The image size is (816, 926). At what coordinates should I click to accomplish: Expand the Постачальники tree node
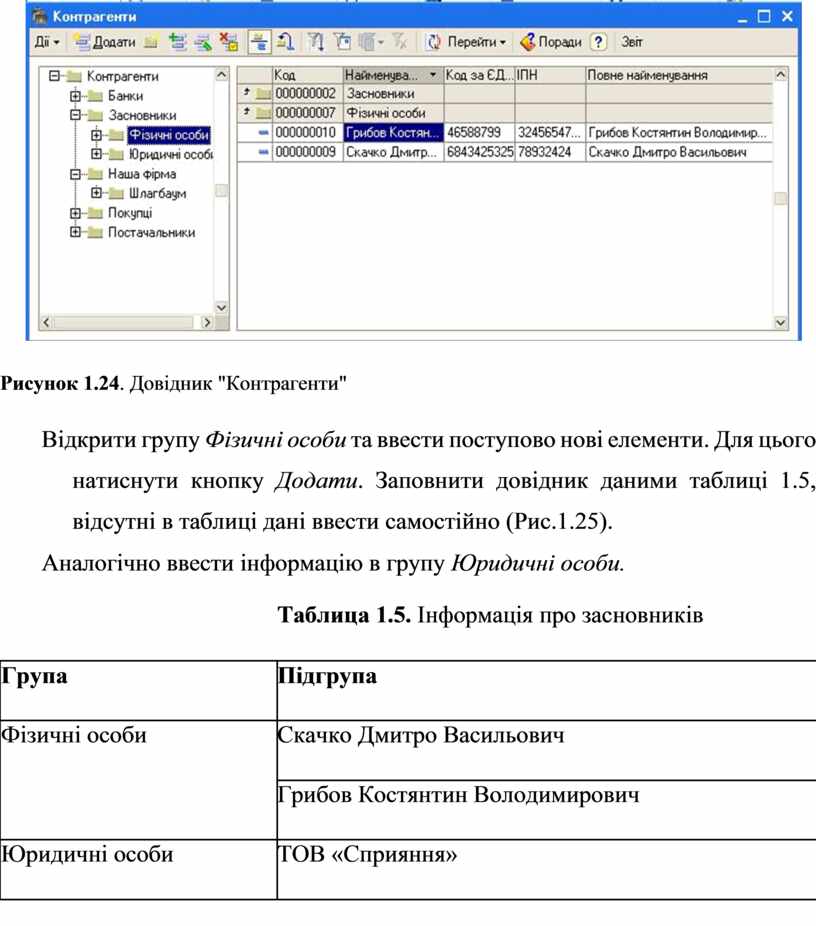coord(75,232)
